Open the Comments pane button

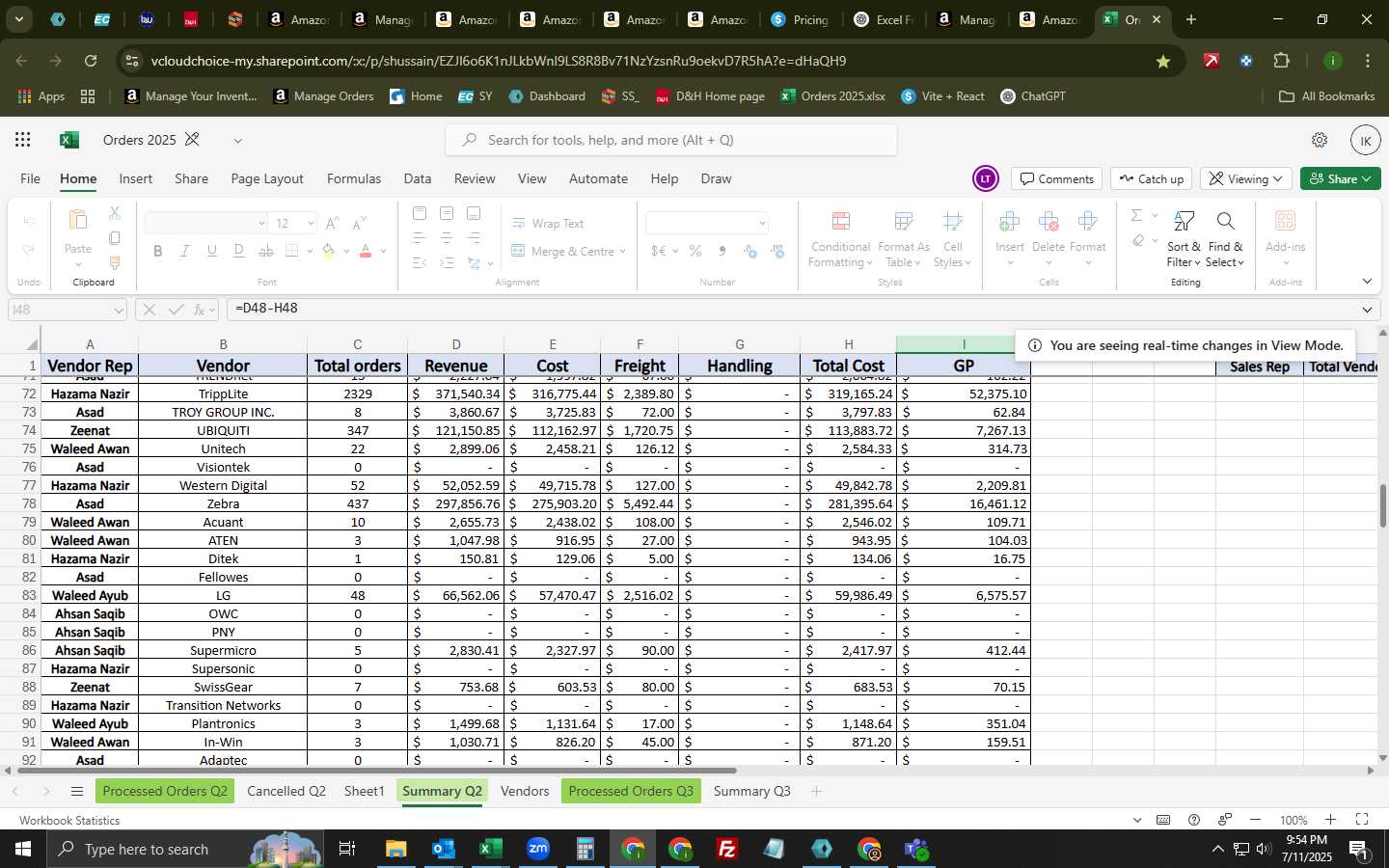[1057, 178]
